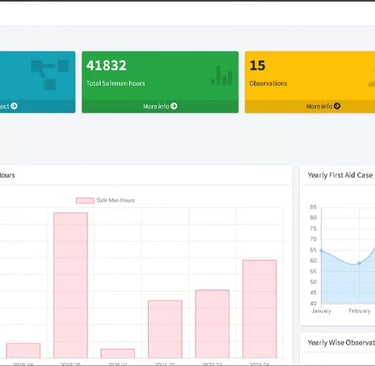The image size is (375, 366).
Task: Click the 'January' axis label
Action: [x=321, y=311]
